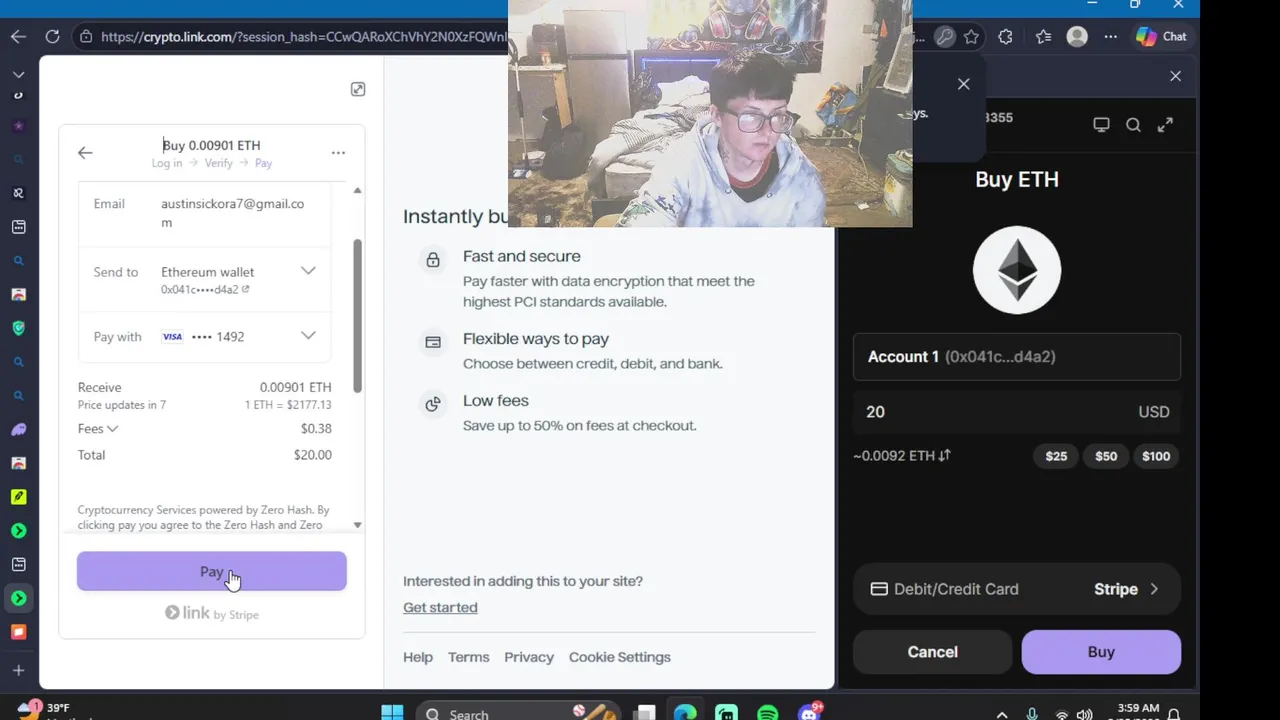The image size is (1280, 720).
Task: Click the Buy button in wallet panel
Action: coord(1101,652)
